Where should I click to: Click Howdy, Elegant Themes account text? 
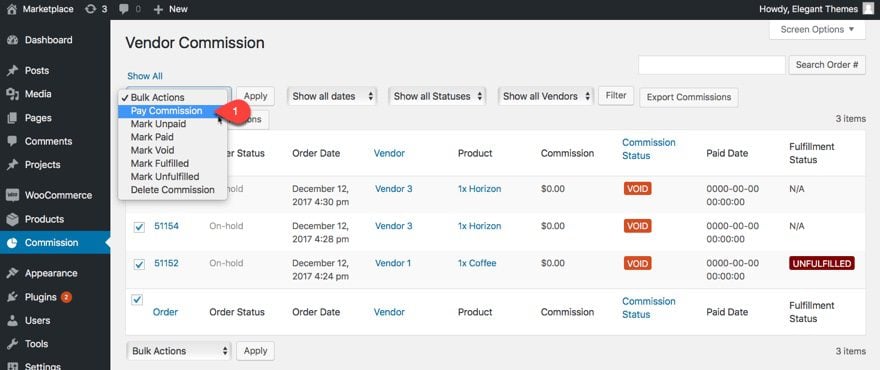click(808, 9)
